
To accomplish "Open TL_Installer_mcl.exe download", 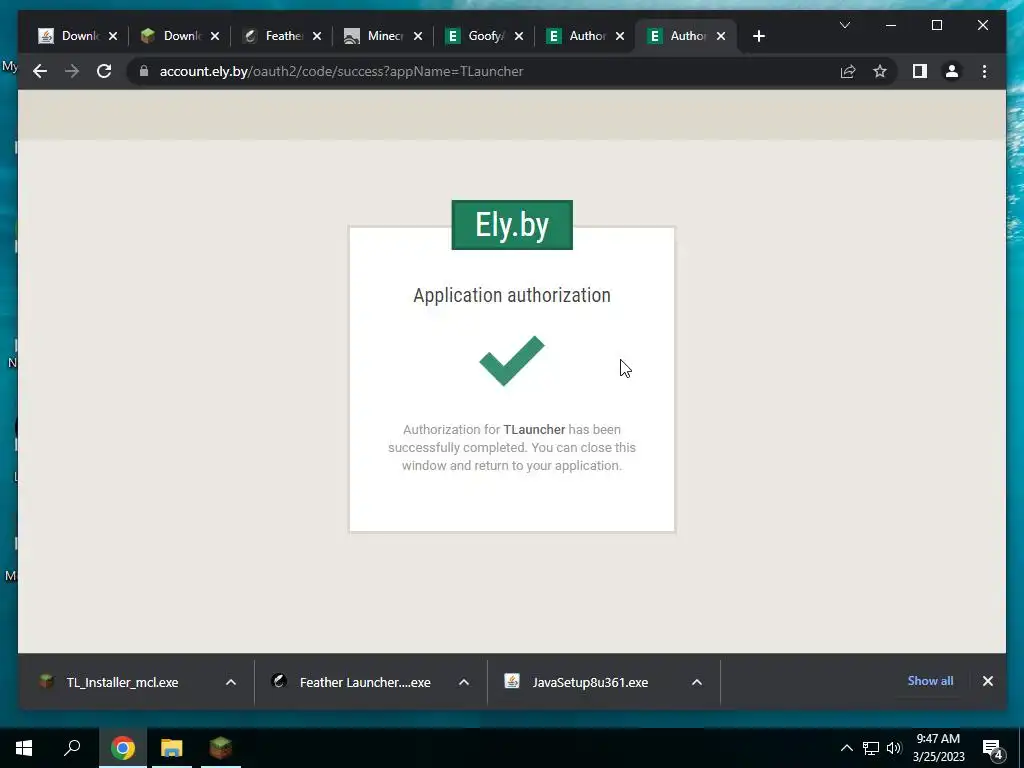I will coord(121,682).
